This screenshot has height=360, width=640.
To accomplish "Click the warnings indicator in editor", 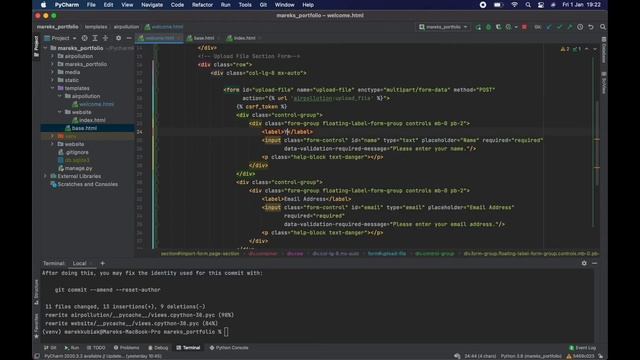I will pyautogui.click(x=565, y=49).
